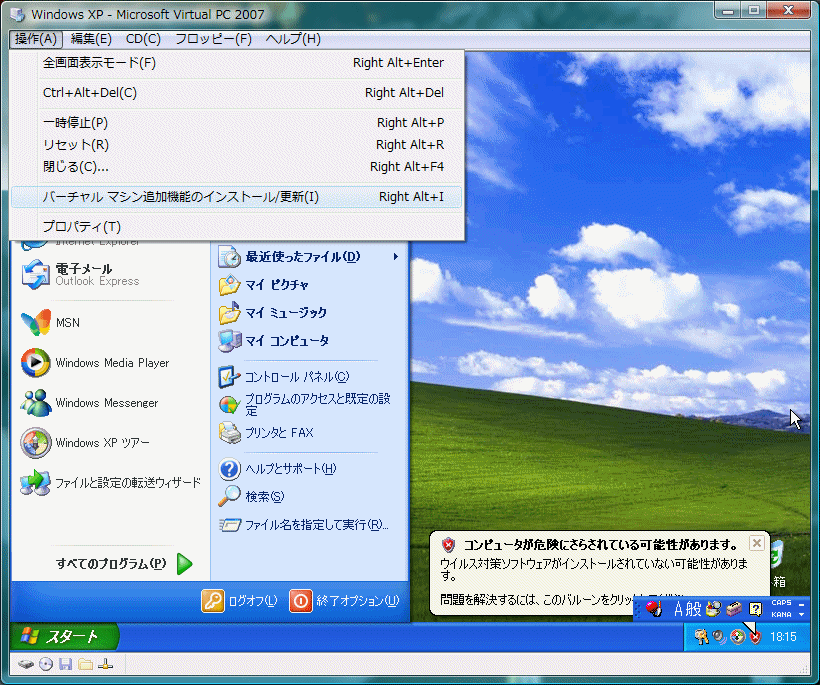Click the red security shield tray icon
Viewport: 820px width, 685px height.
click(755, 637)
